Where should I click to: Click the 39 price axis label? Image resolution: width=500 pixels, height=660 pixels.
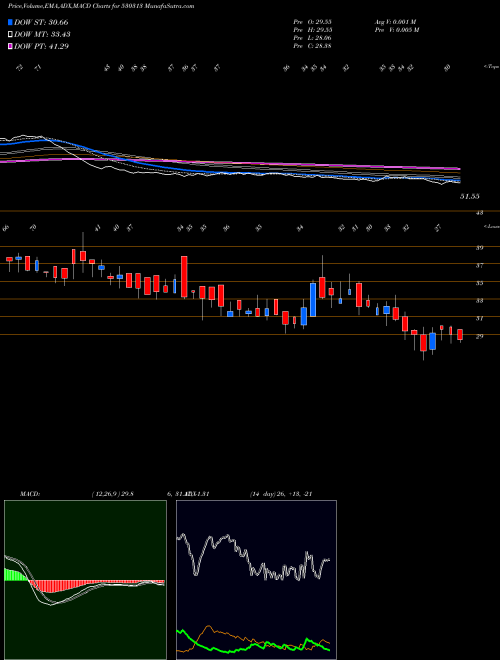point(479,248)
